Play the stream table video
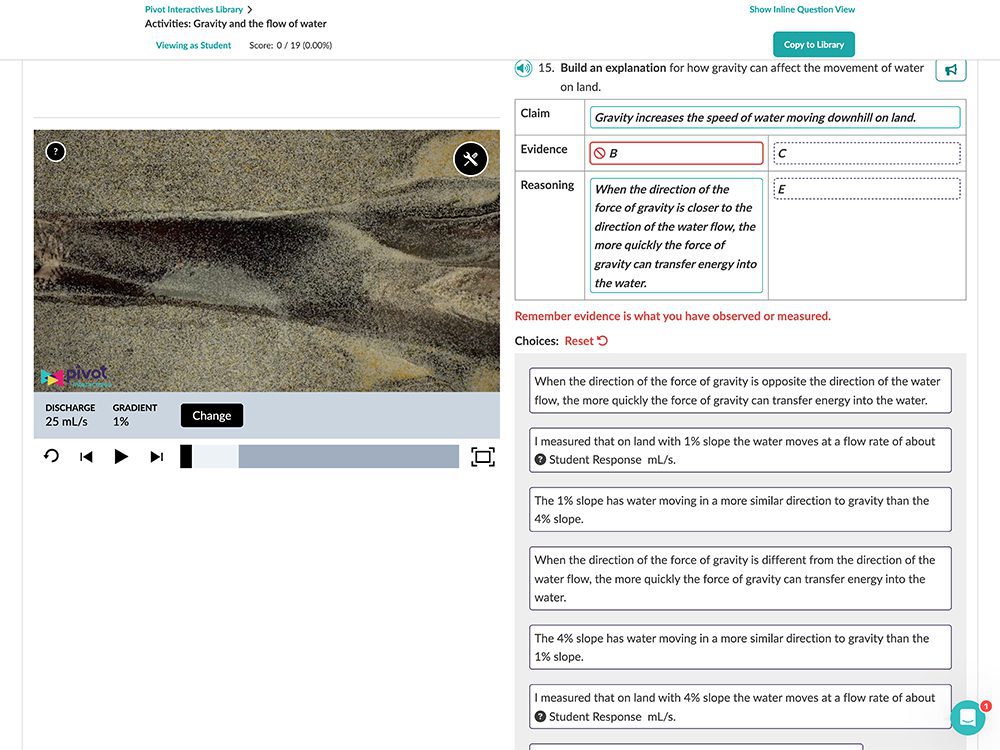The image size is (1000, 750). point(121,457)
